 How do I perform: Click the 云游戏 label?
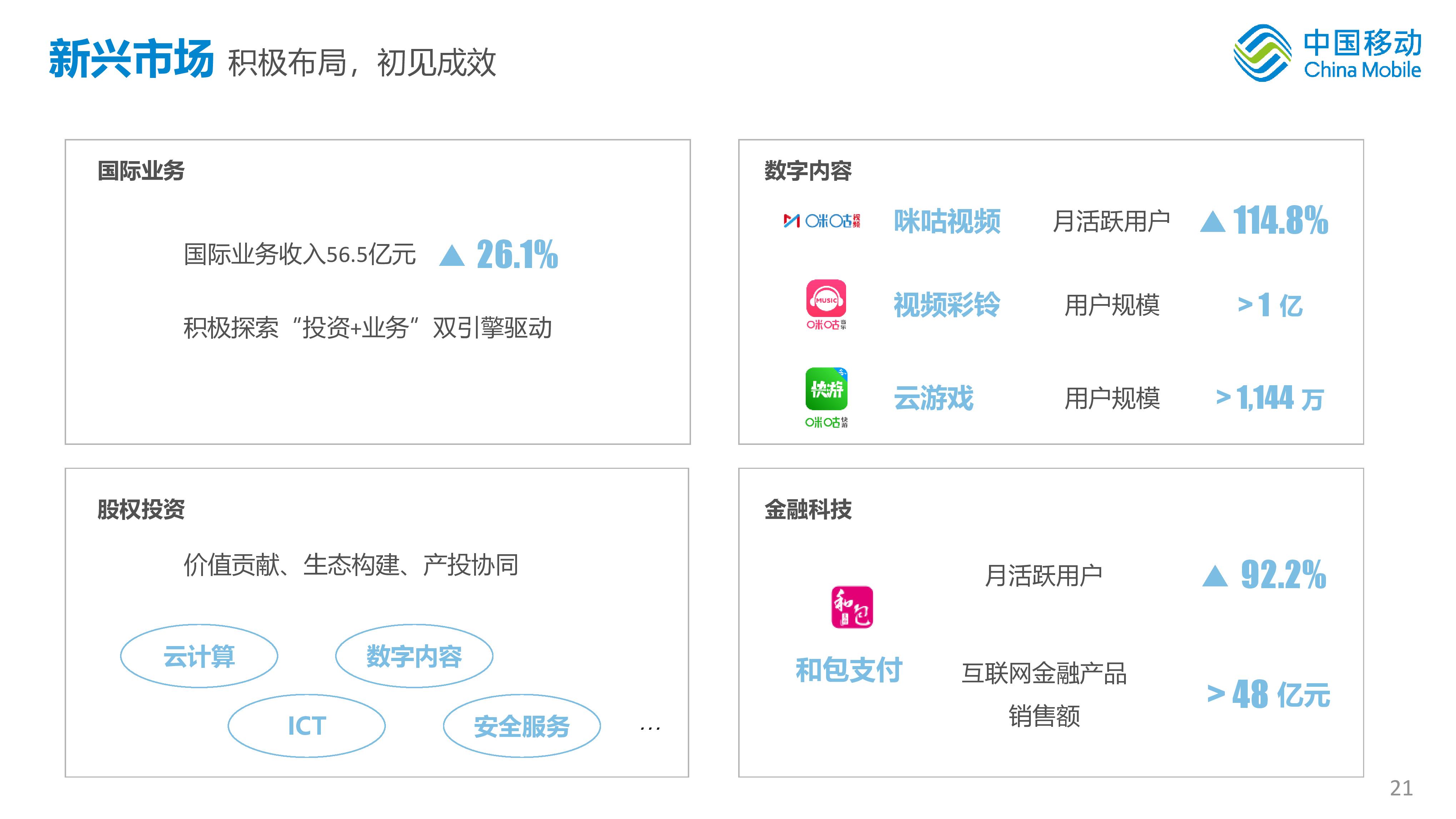tap(933, 398)
